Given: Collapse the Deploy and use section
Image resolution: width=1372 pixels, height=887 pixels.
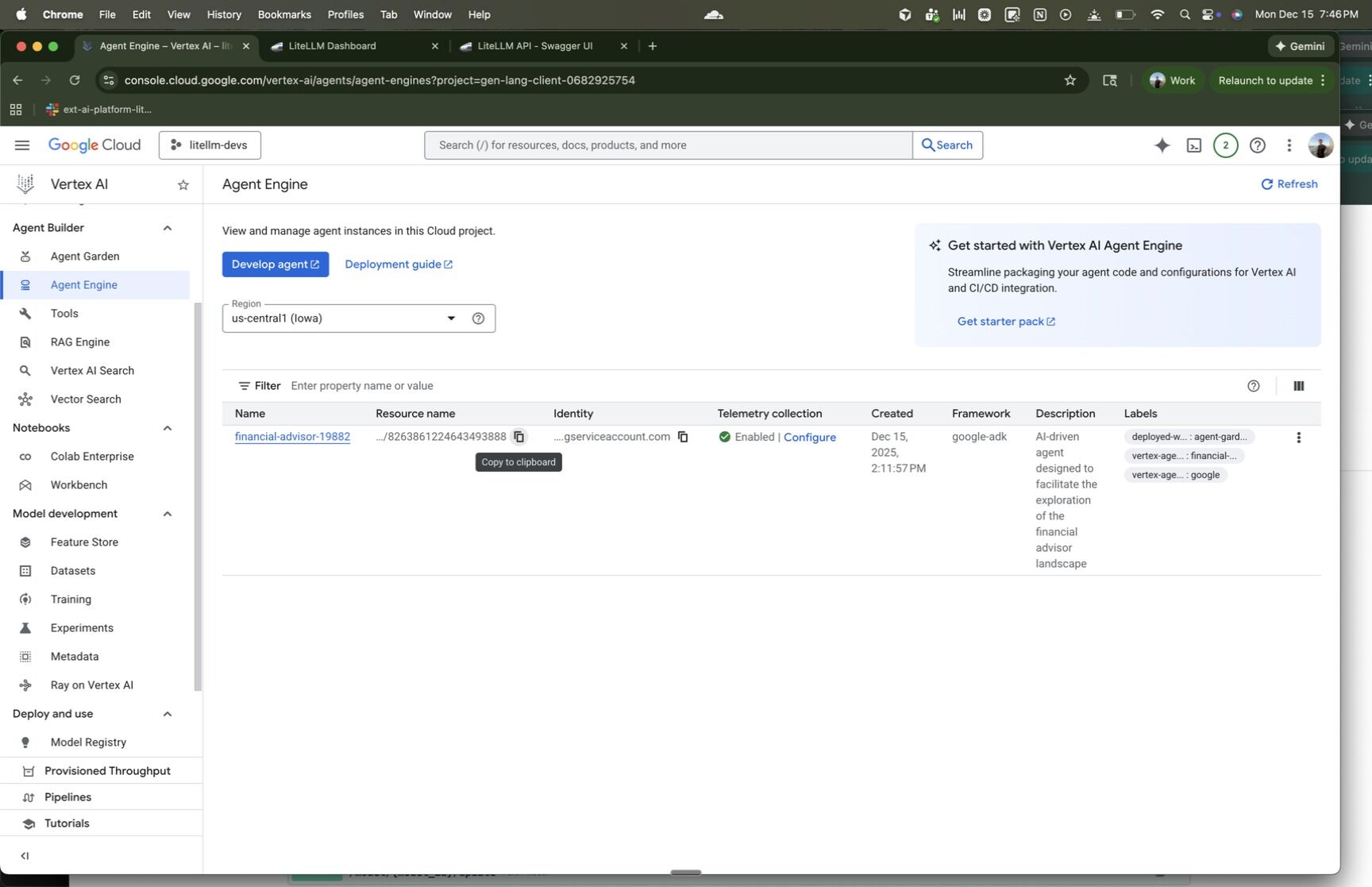Looking at the screenshot, I should click(x=168, y=714).
